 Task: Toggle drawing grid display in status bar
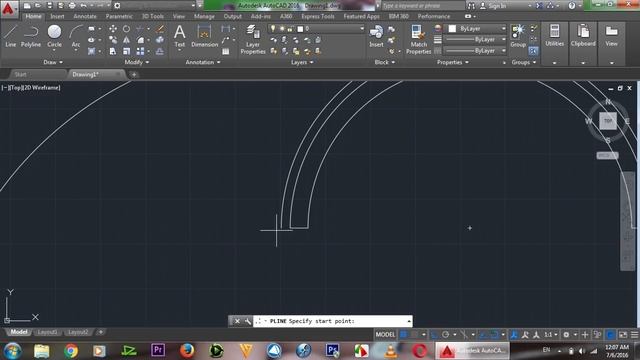(x=403, y=335)
